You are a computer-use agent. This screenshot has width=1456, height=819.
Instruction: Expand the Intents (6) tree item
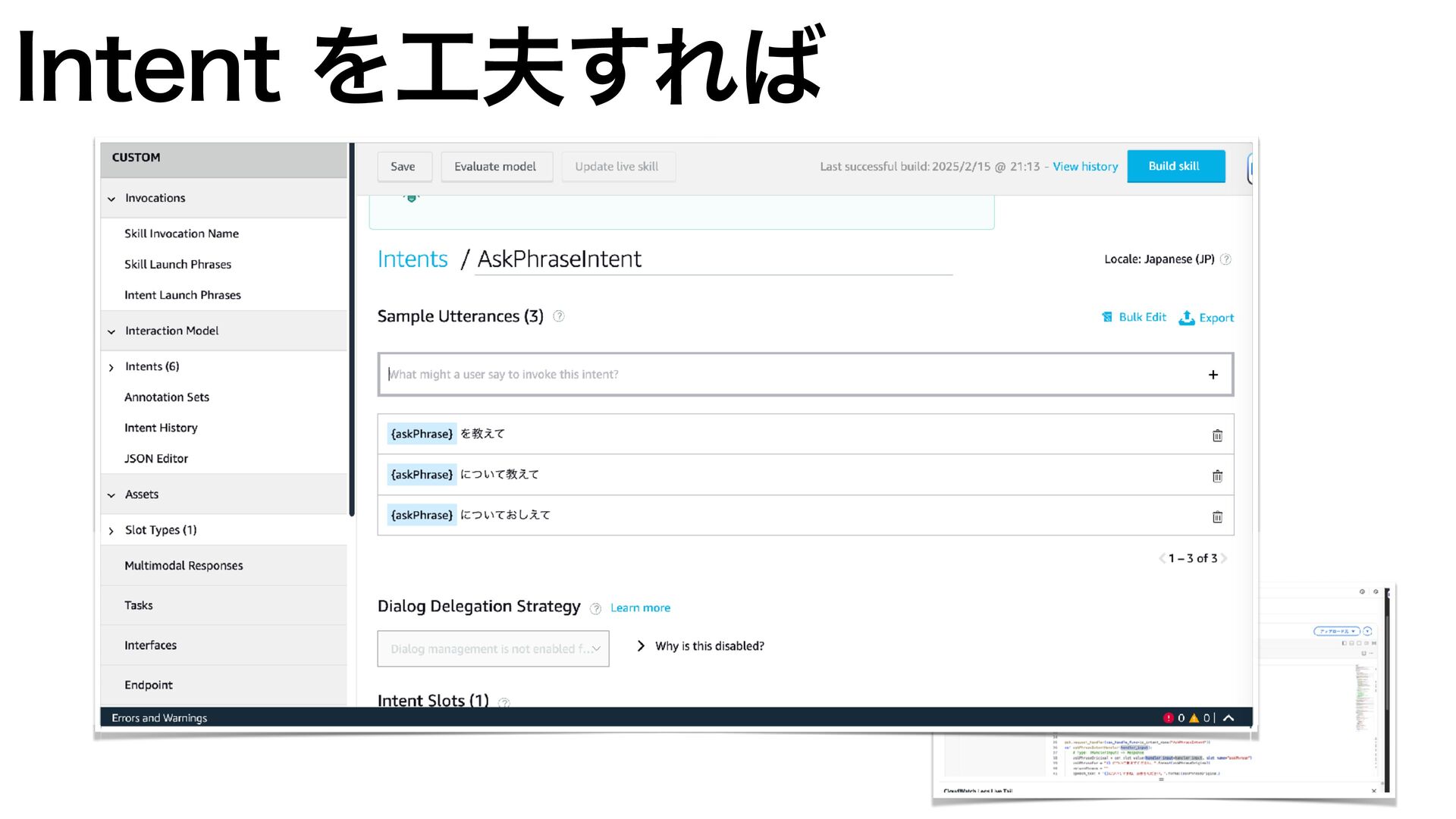111,367
